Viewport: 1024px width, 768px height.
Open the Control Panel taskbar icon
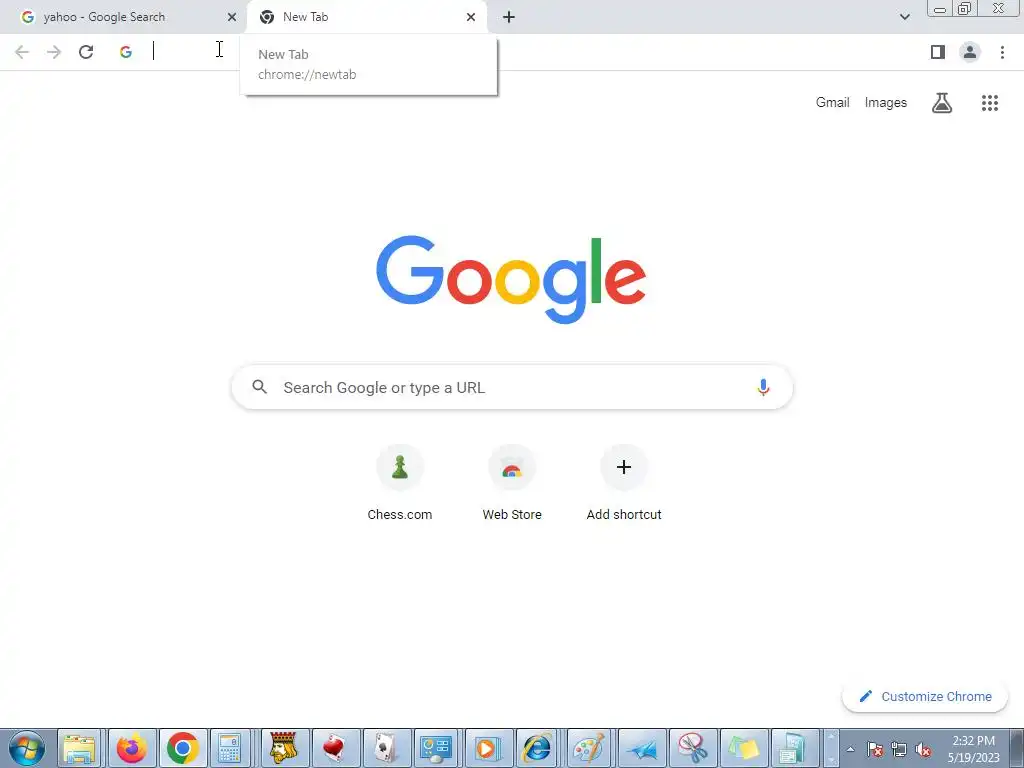436,748
